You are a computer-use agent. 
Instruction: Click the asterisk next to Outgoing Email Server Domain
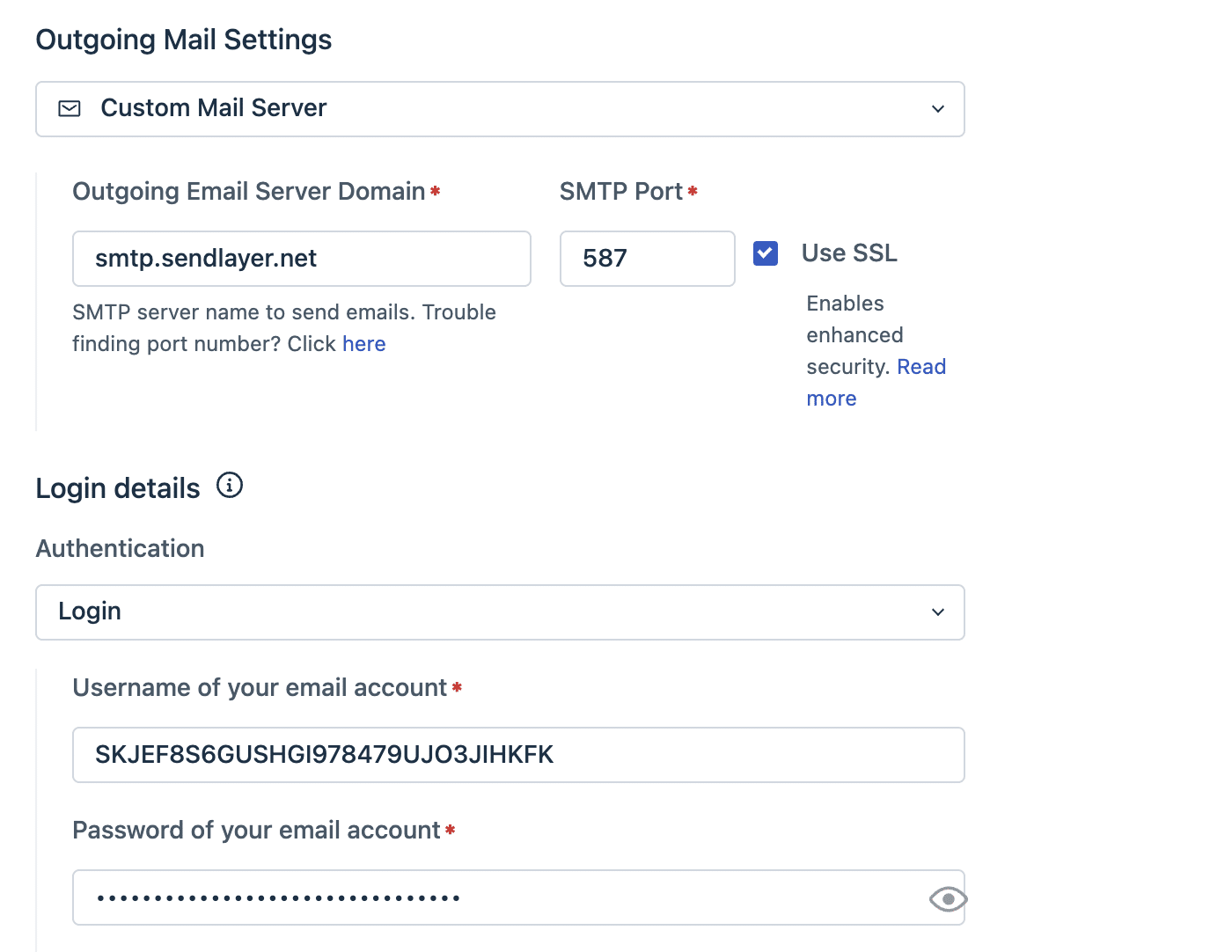pyautogui.click(x=436, y=190)
